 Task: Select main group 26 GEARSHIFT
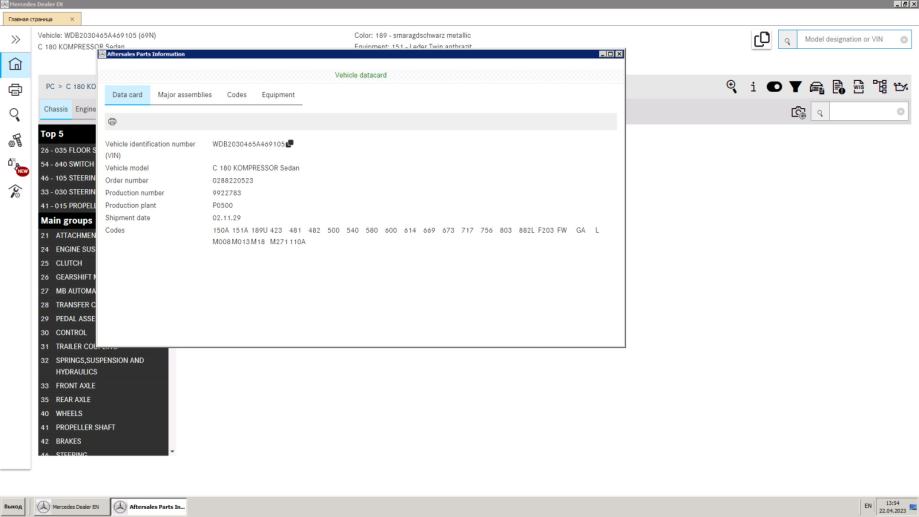click(x=67, y=277)
